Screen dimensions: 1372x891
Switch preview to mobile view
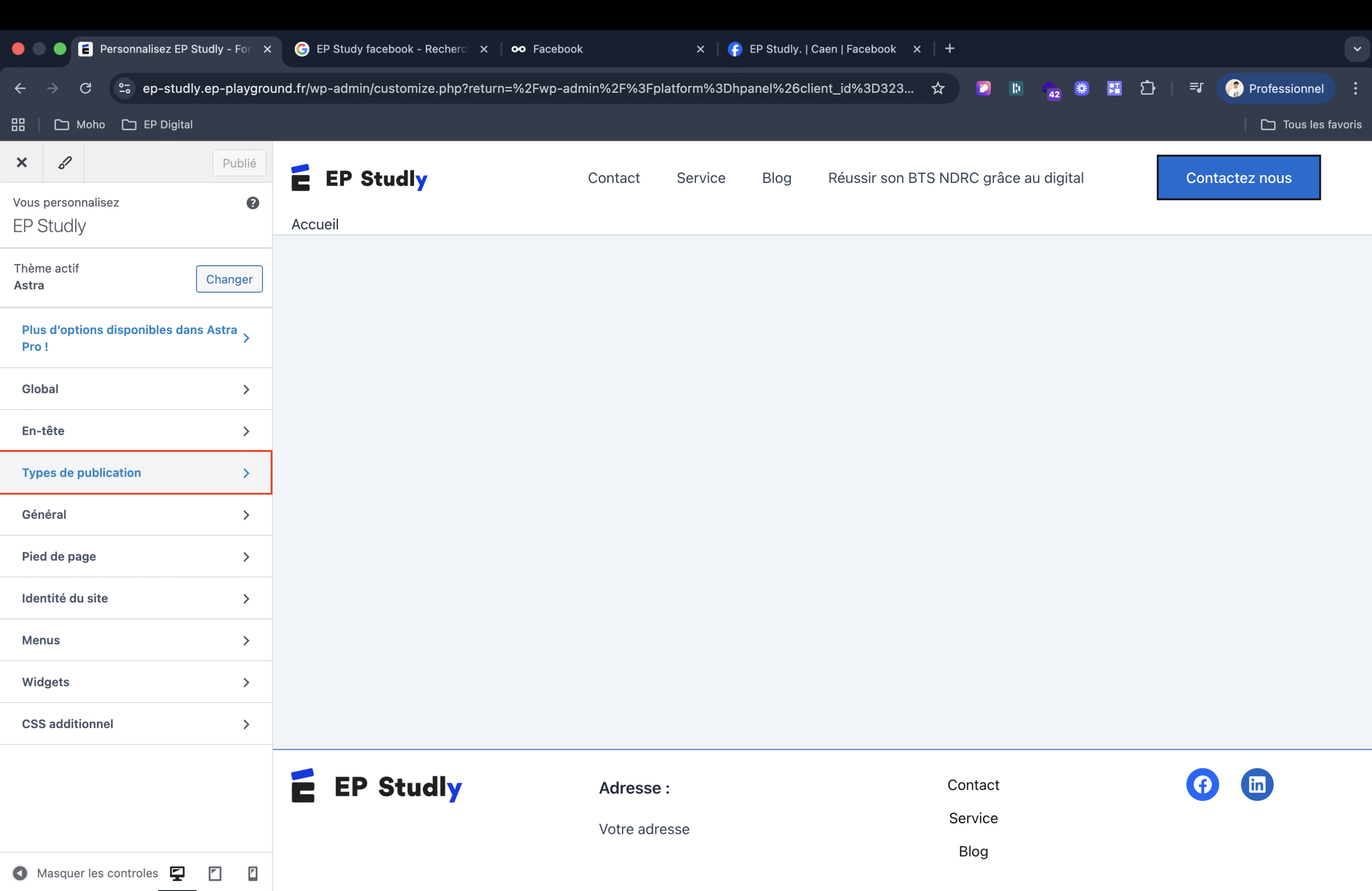(252, 873)
